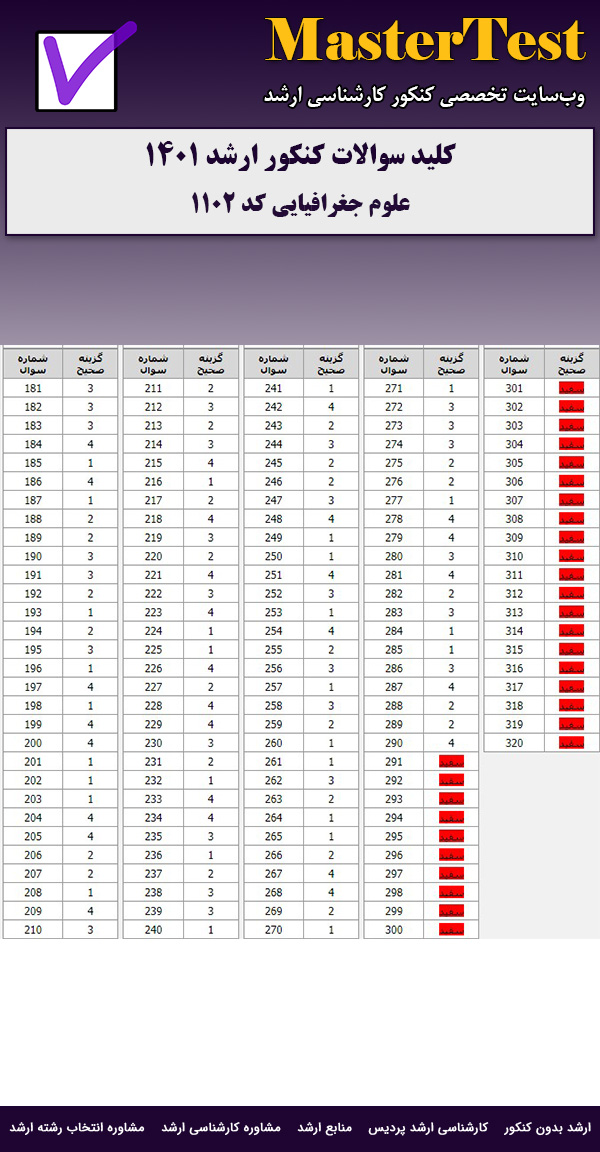Image resolution: width=600 pixels, height=1152 pixels.
Task: Click the question number 211 cell
Action: (x=153, y=389)
